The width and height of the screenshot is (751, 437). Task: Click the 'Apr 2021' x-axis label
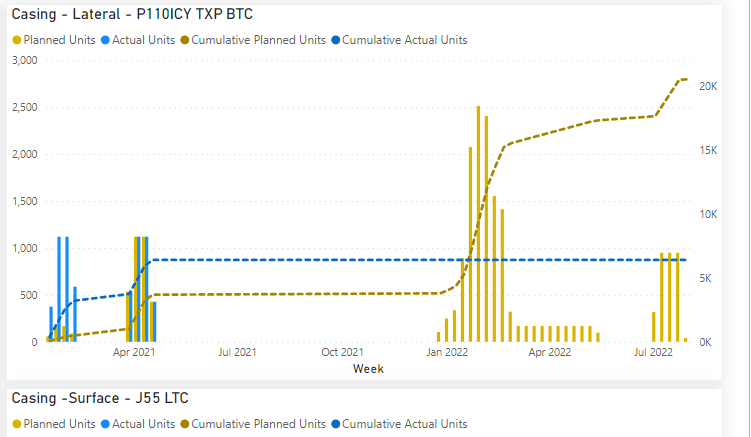coord(134,352)
